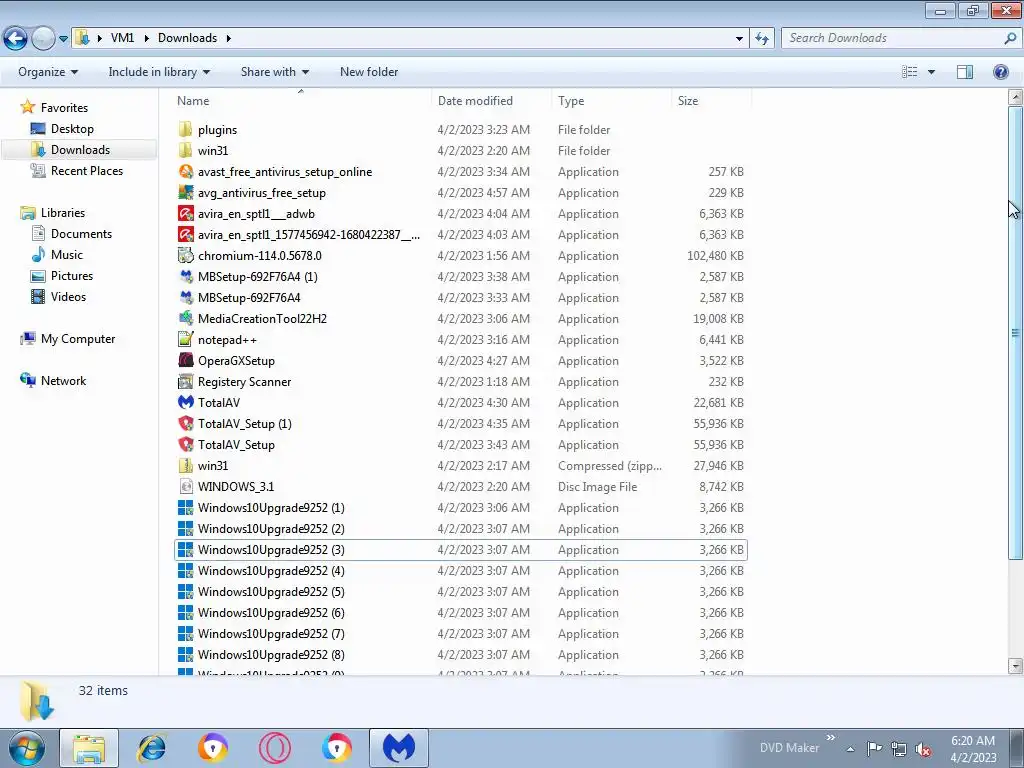Show hidden tray icons arrow
The height and width of the screenshot is (768, 1024).
pos(850,749)
